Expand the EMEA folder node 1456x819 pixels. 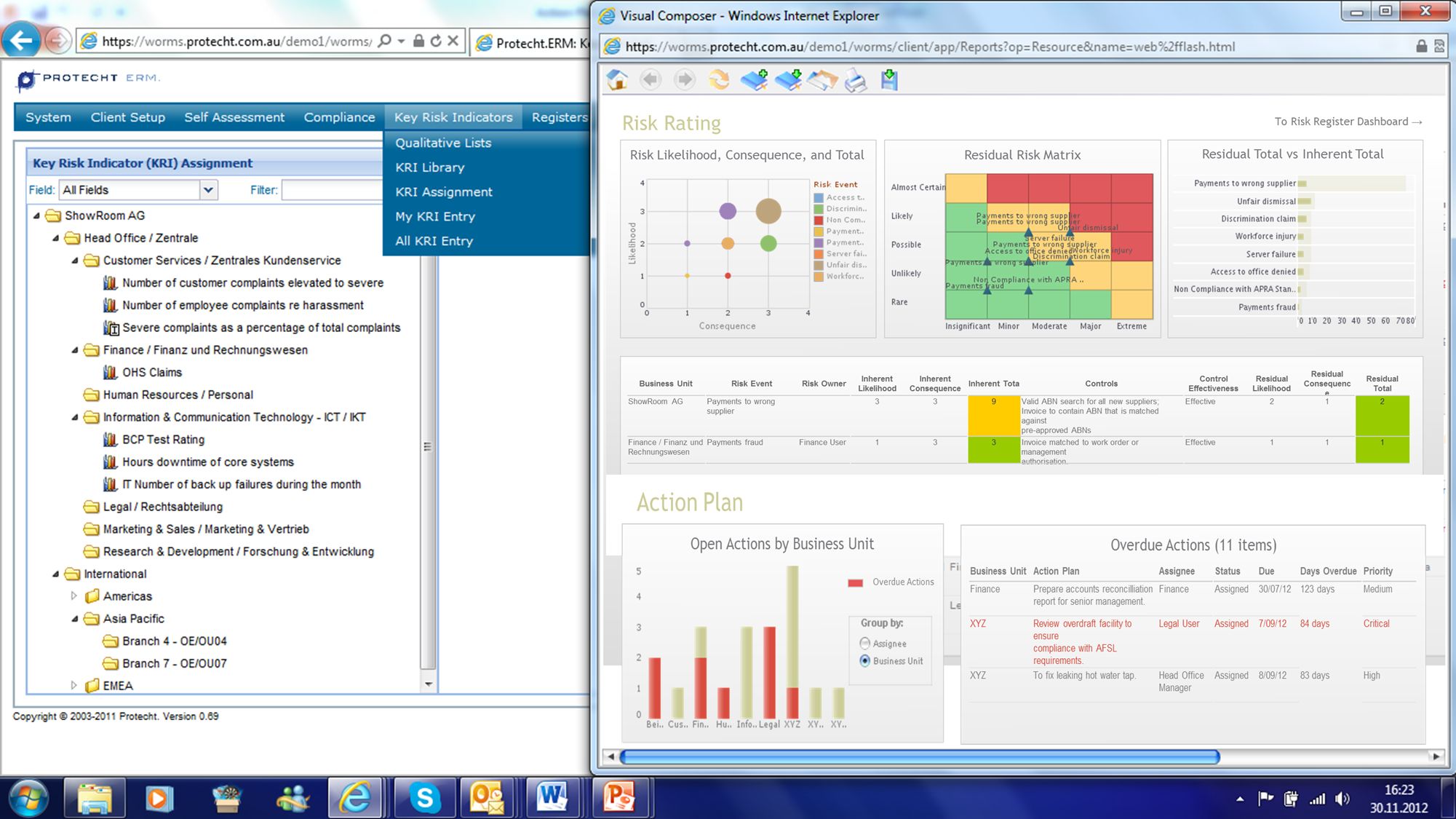click(x=73, y=686)
